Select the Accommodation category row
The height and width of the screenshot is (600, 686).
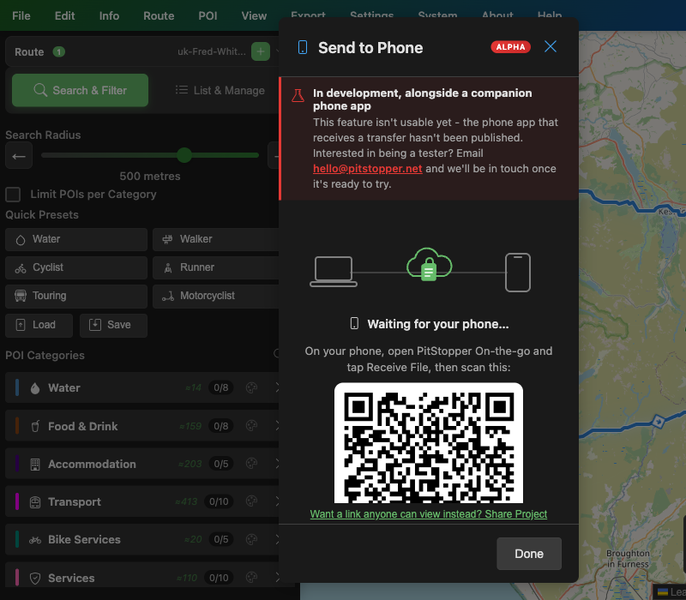click(x=142, y=464)
